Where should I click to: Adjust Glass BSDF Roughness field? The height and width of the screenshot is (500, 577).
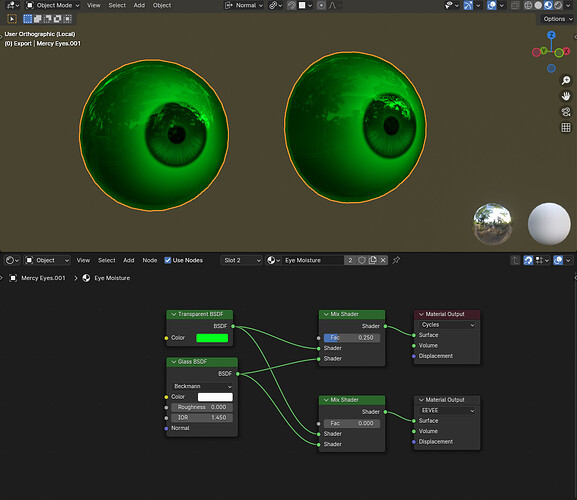(202, 407)
